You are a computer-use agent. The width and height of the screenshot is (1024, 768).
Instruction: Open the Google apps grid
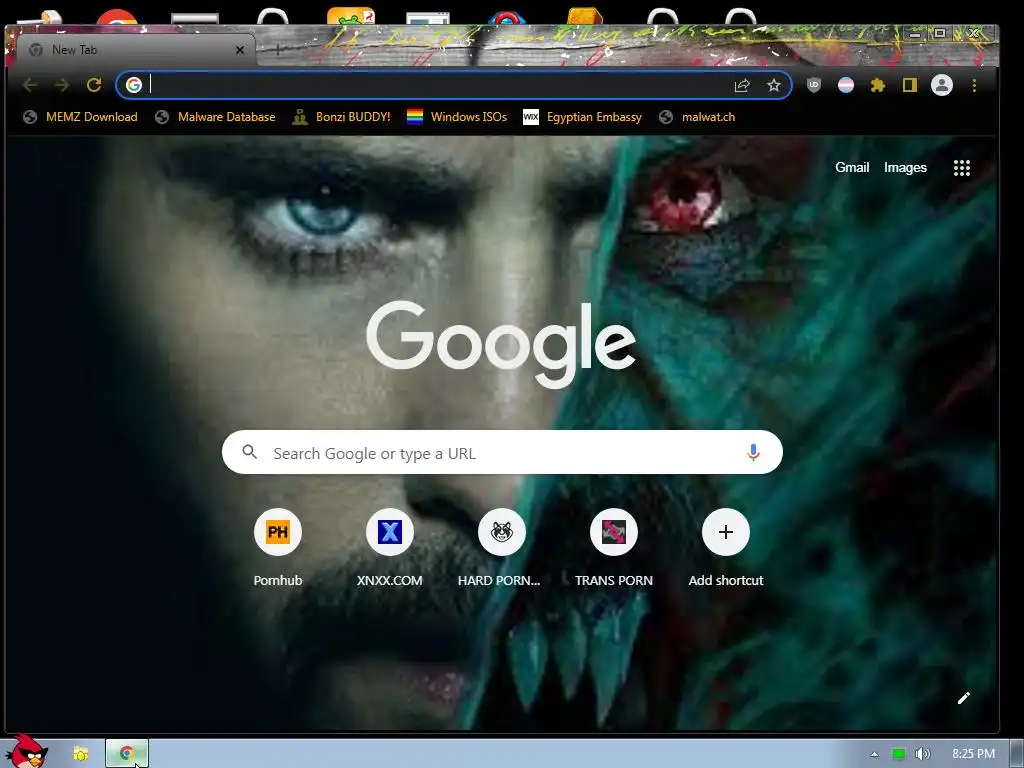962,168
